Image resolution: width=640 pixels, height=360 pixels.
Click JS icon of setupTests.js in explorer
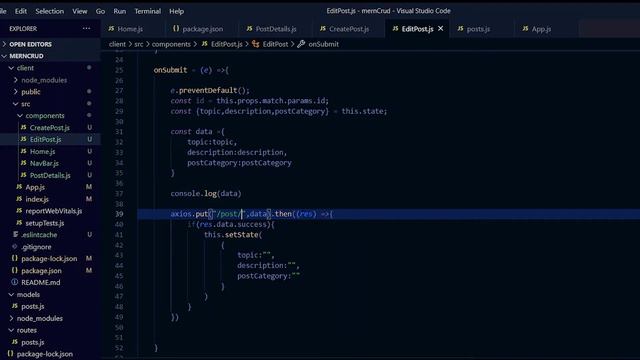tap(19, 223)
